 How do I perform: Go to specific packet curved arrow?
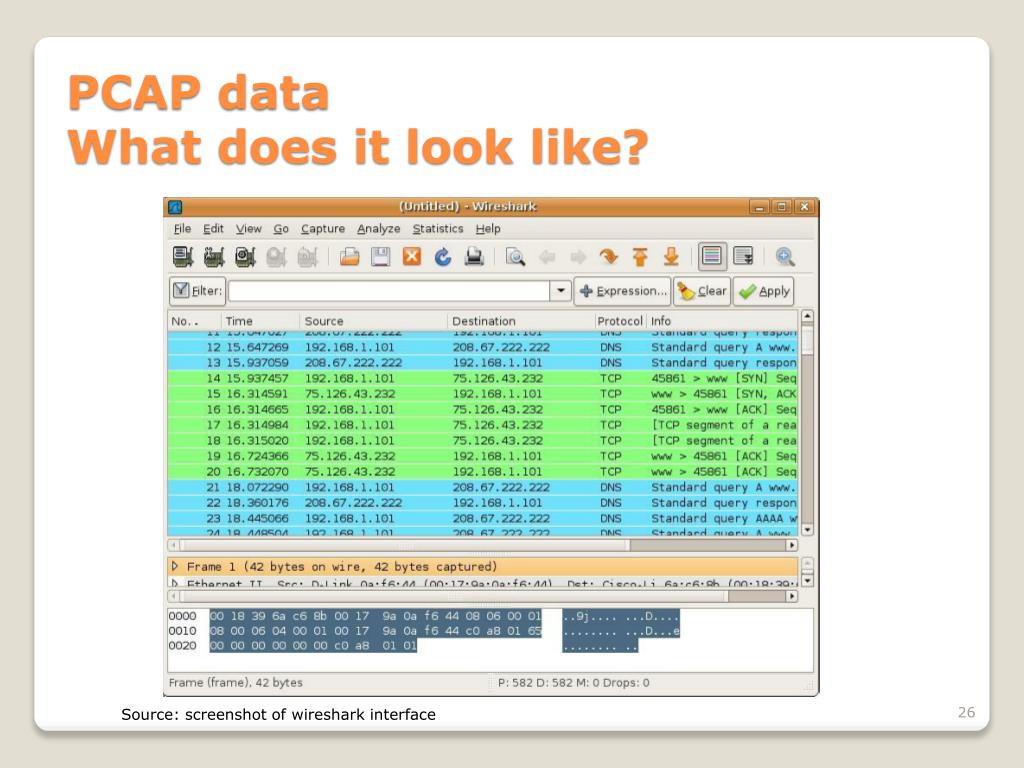tap(609, 257)
